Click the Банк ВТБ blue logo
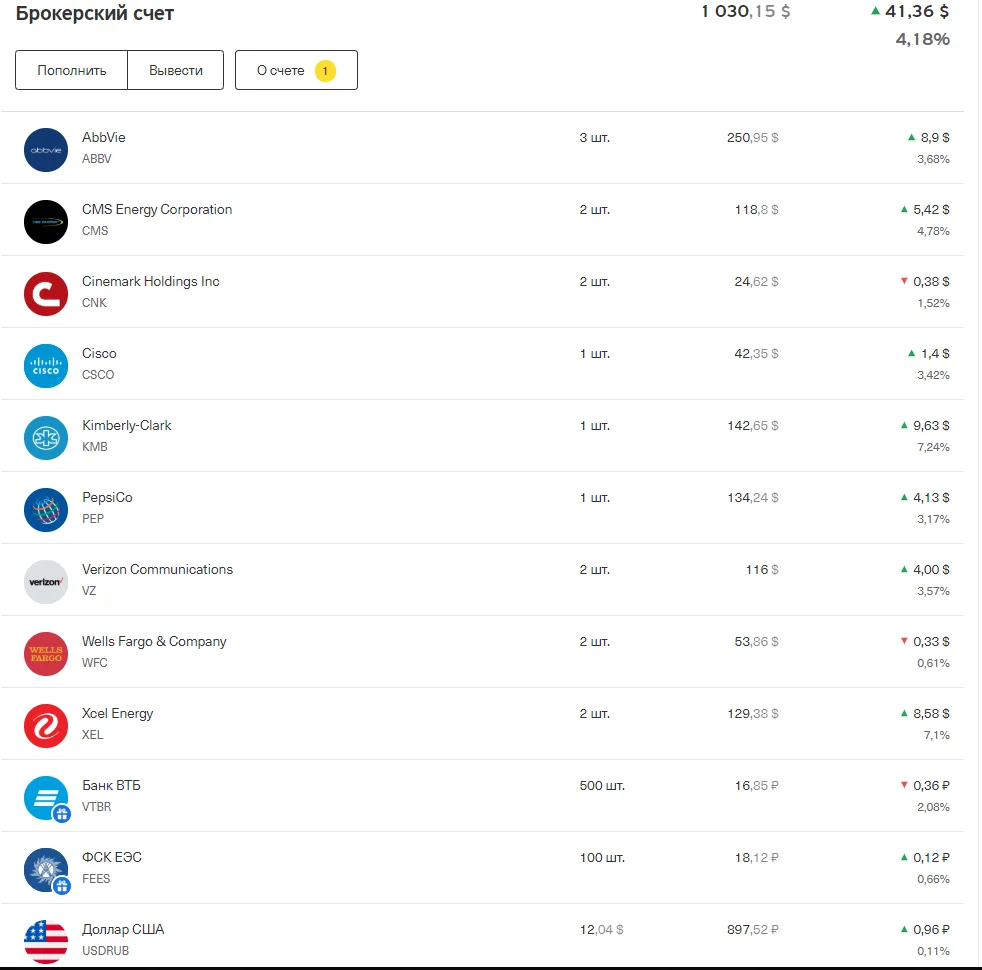Viewport: 982px width, 970px height. pos(45,796)
